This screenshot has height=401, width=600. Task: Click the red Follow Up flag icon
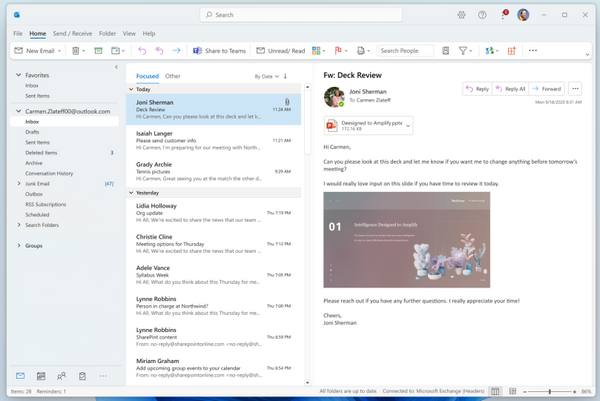tap(338, 51)
